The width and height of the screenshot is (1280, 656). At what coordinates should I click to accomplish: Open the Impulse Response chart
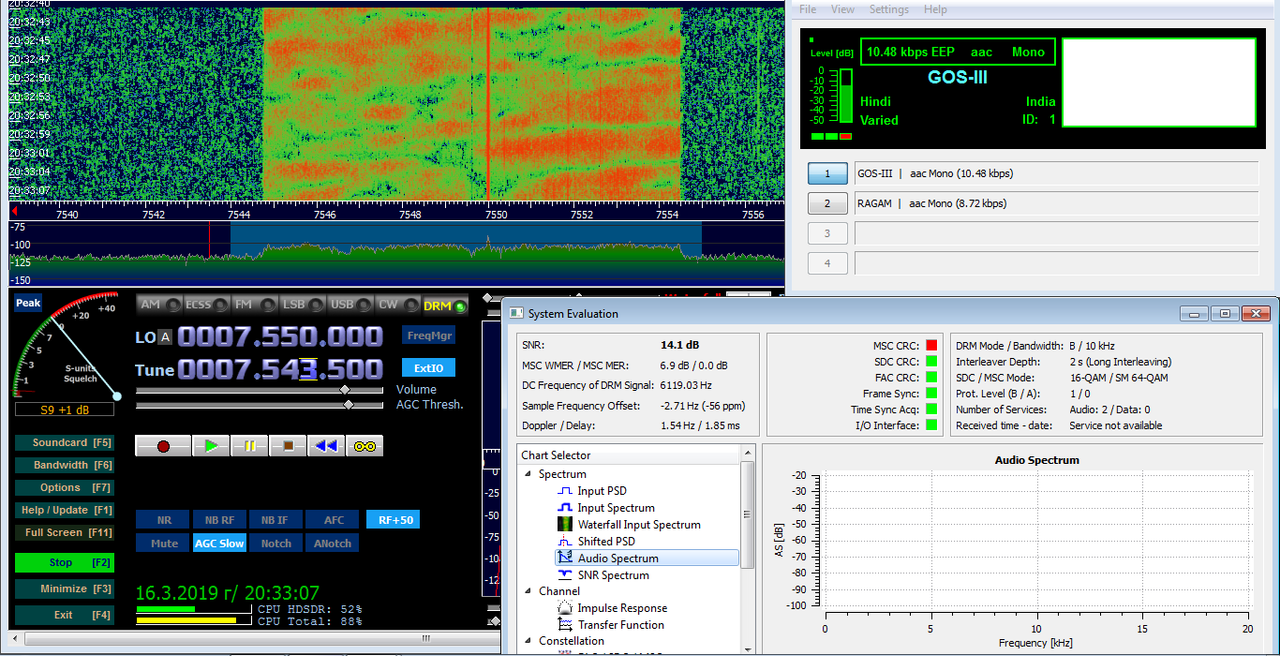622,608
